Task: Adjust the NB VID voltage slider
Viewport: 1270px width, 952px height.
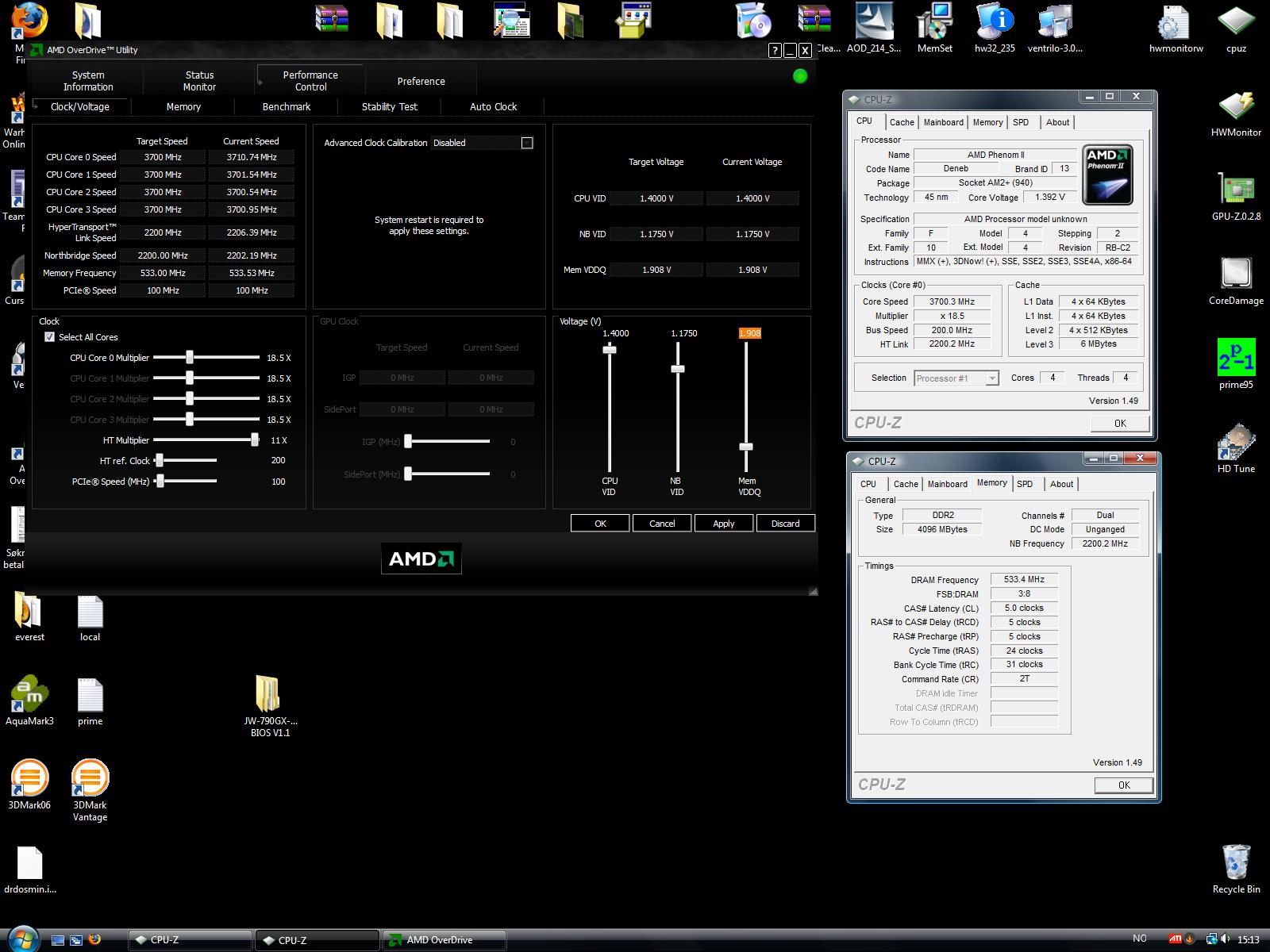Action: click(678, 369)
